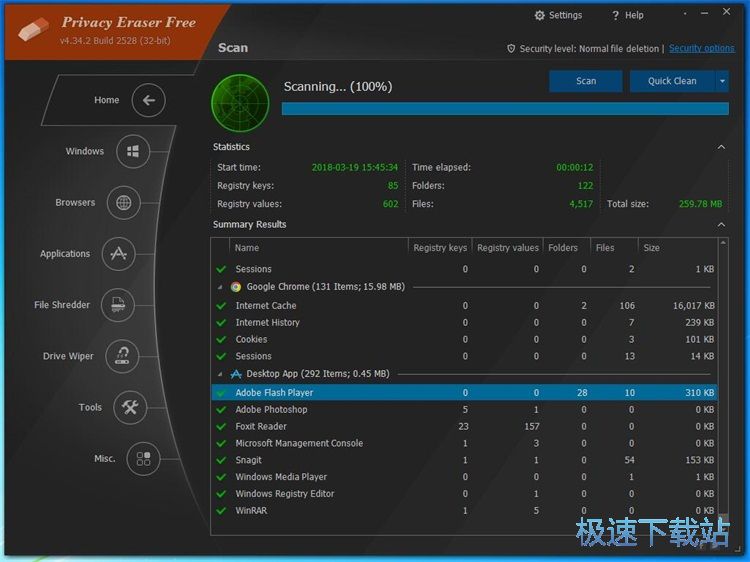The height and width of the screenshot is (562, 750).
Task: Open the Misc. grid icon
Action: coord(143,459)
